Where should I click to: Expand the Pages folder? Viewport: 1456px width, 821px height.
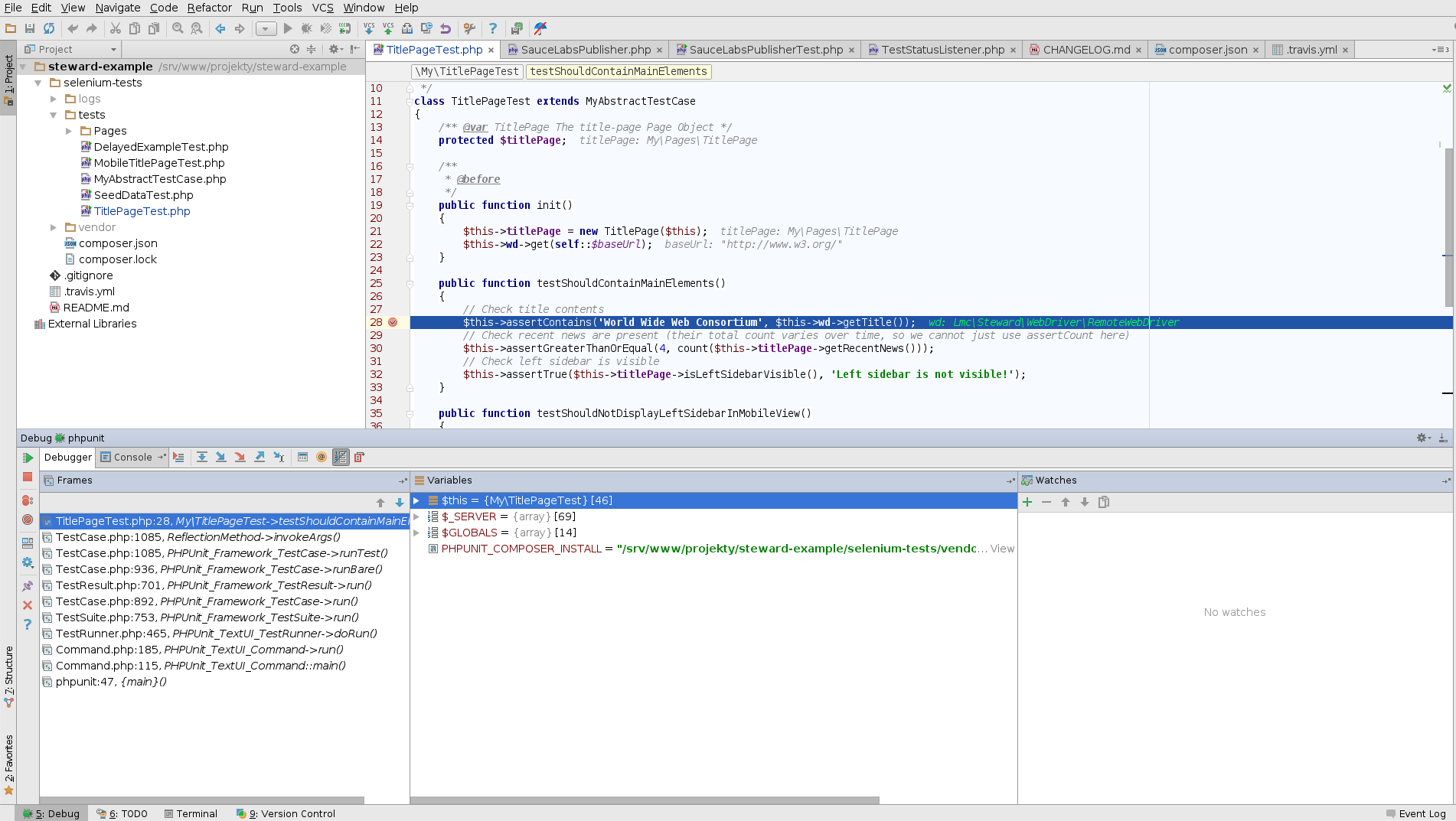(69, 131)
